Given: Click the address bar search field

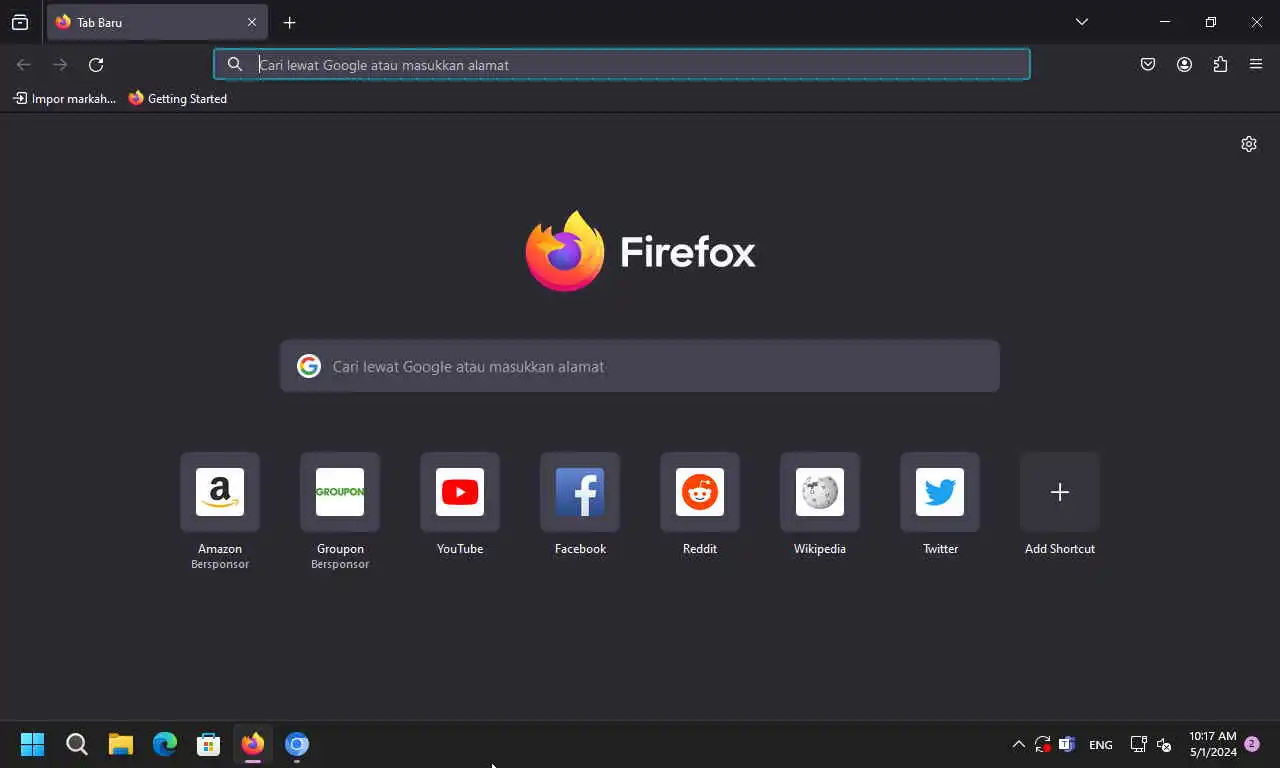Looking at the screenshot, I should pyautogui.click(x=622, y=65).
